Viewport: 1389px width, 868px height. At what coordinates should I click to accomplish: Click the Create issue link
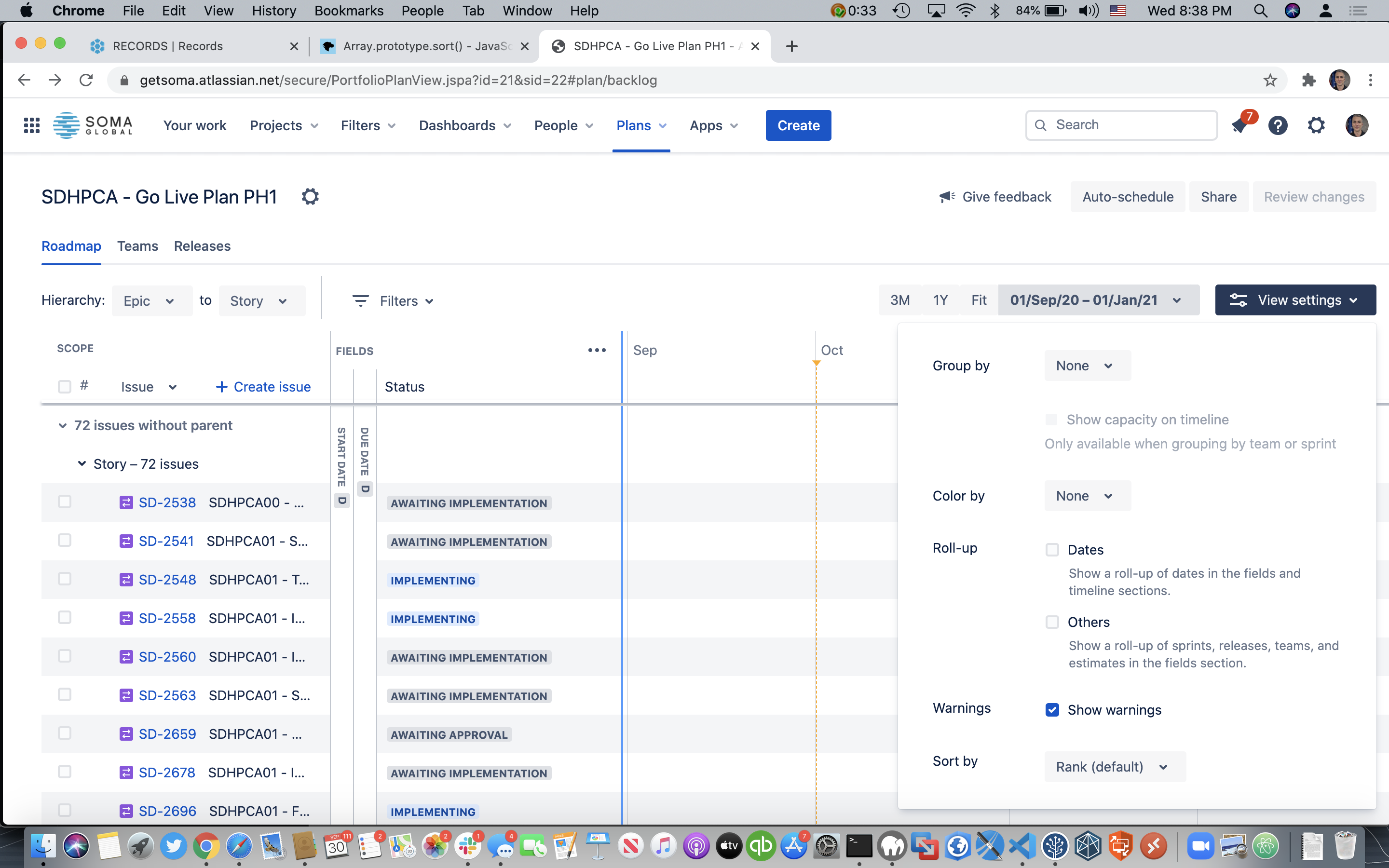(263, 387)
